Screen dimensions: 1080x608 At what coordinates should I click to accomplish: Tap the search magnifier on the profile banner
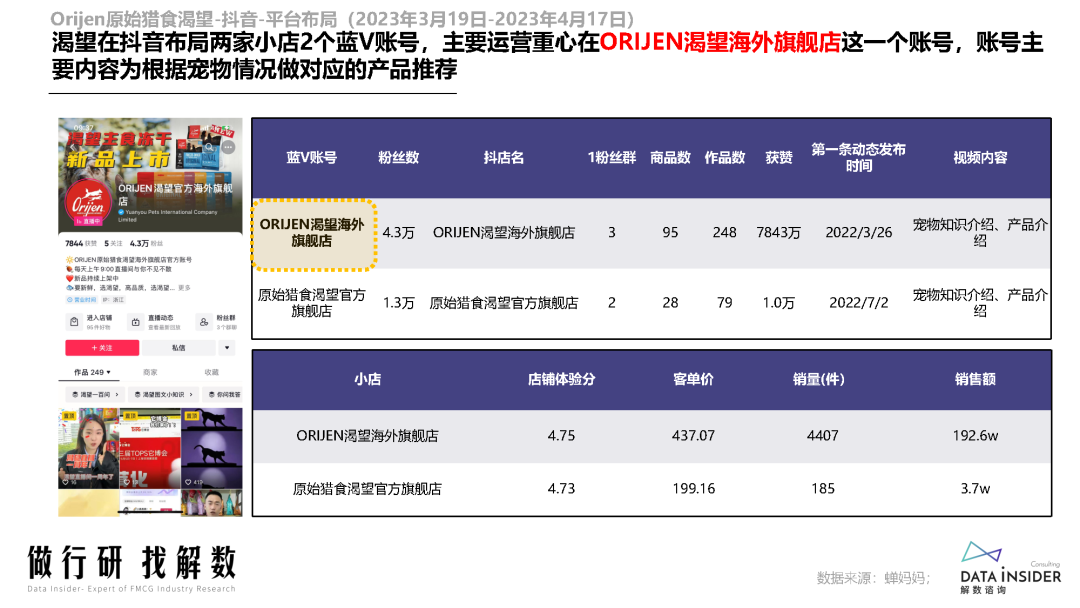pyautogui.click(x=209, y=147)
